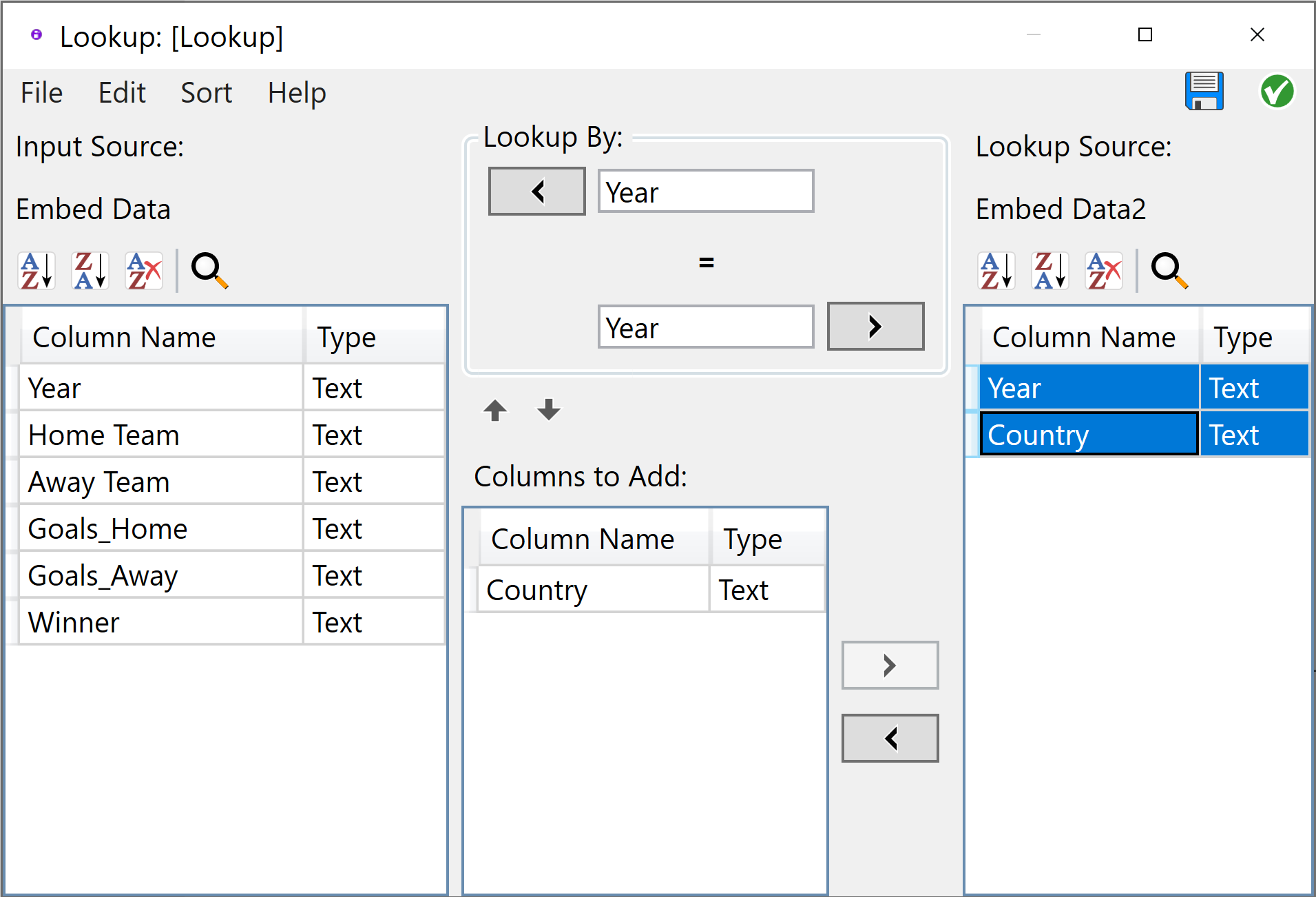Click the top Year lookup input field

point(706,191)
